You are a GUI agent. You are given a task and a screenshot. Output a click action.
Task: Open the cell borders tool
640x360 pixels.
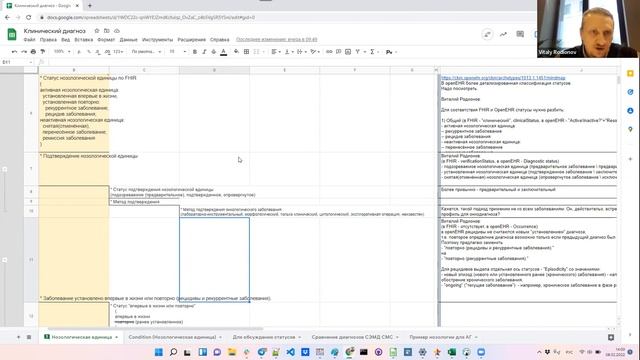pyautogui.click(x=246, y=52)
